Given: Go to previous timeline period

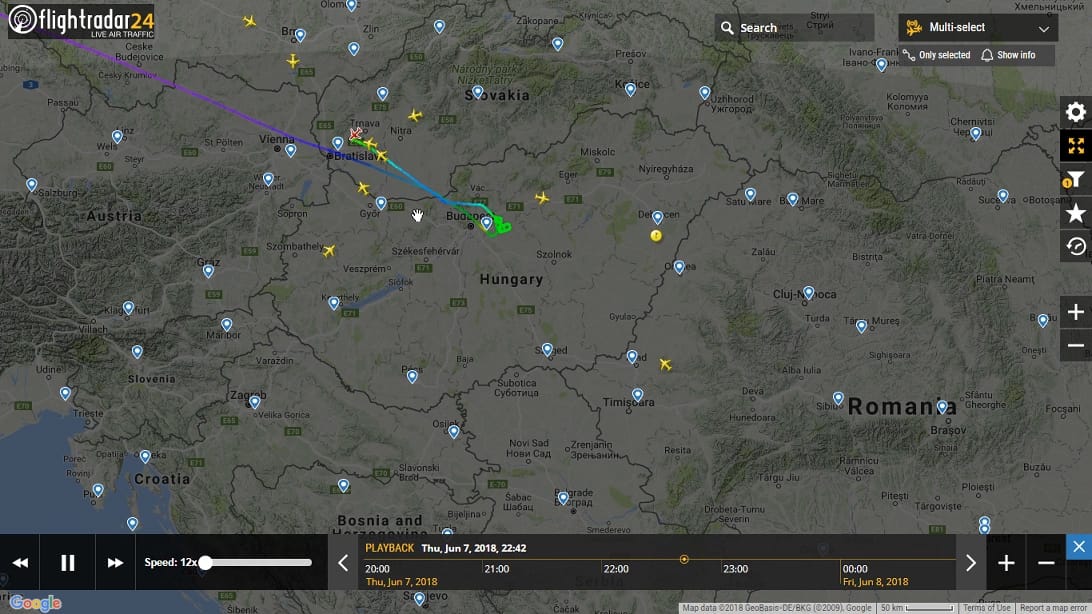Looking at the screenshot, I should coord(343,562).
